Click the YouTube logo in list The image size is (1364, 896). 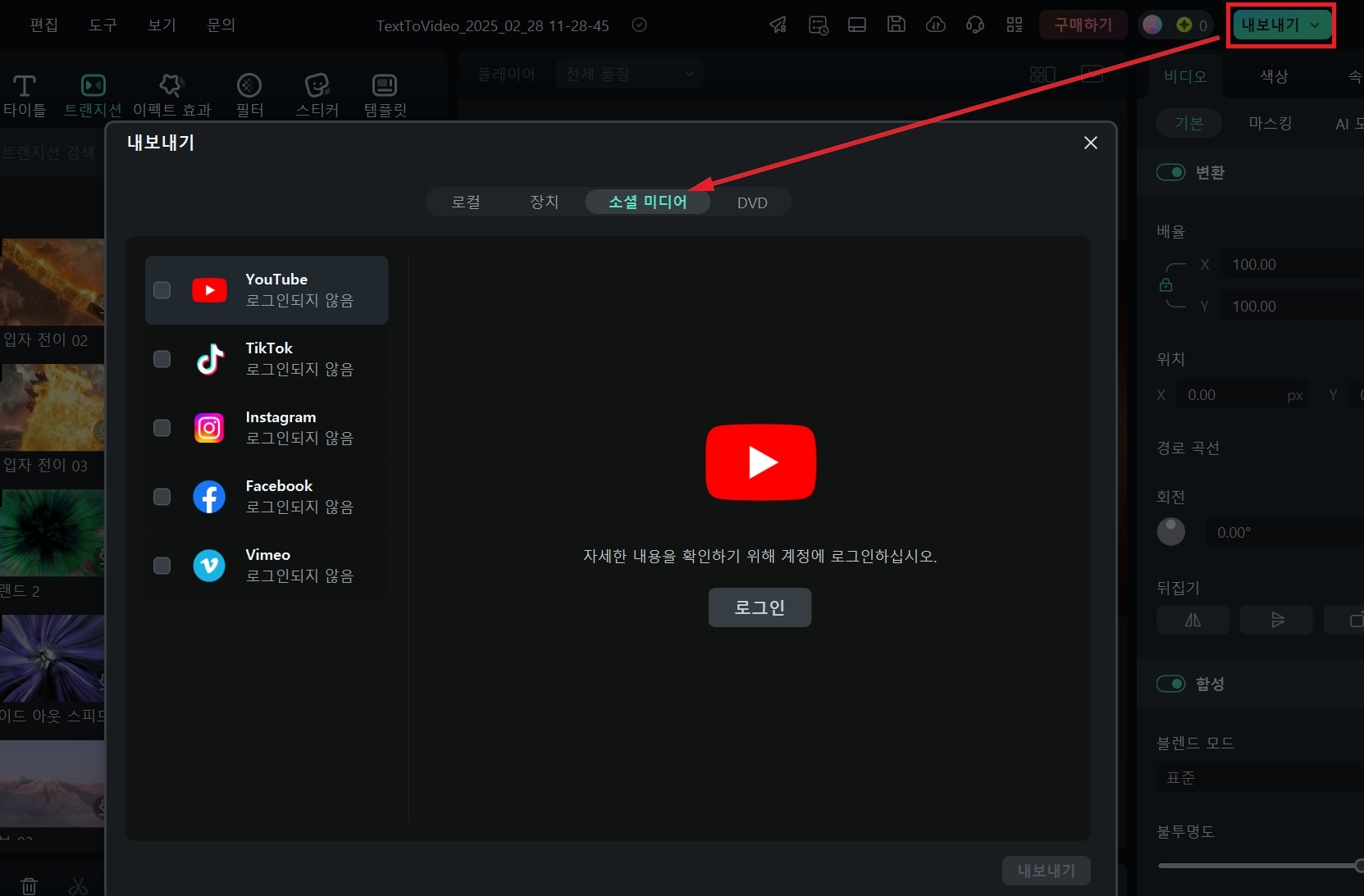(x=209, y=290)
